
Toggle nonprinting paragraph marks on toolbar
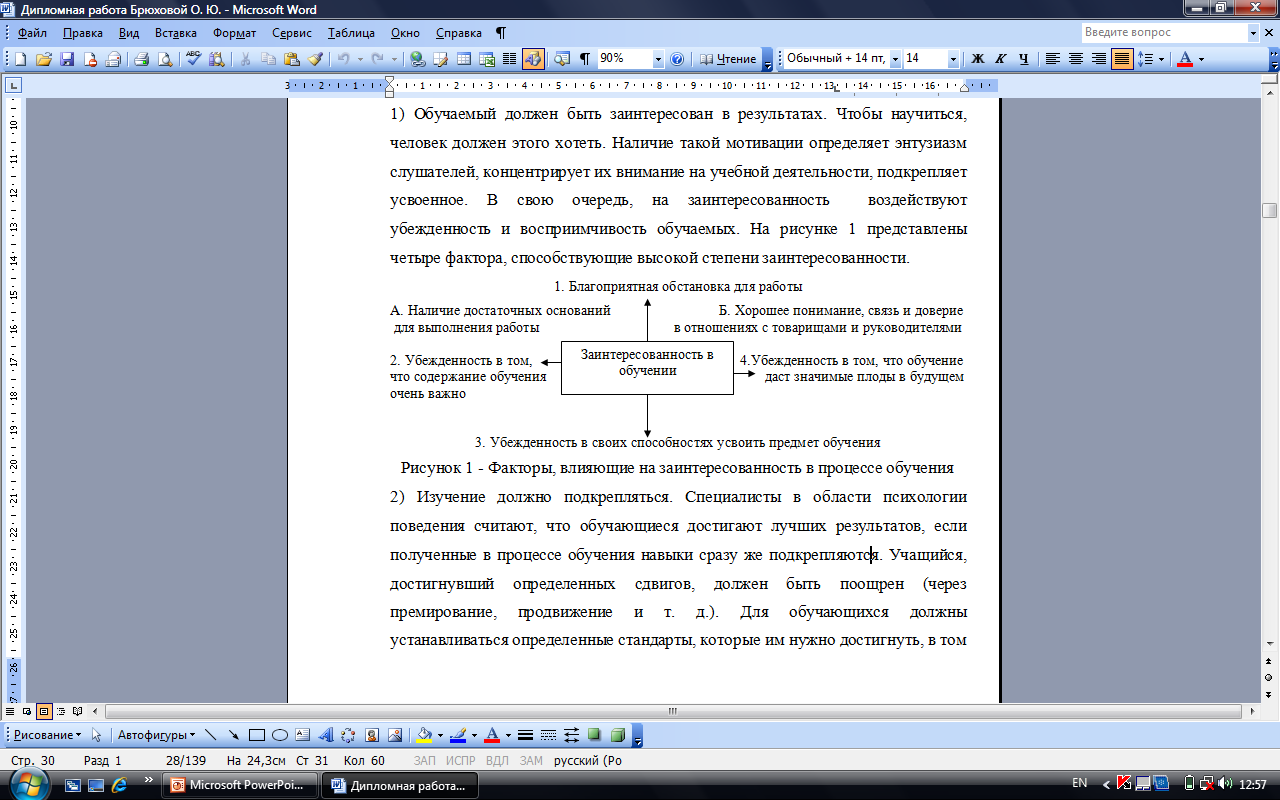(585, 59)
